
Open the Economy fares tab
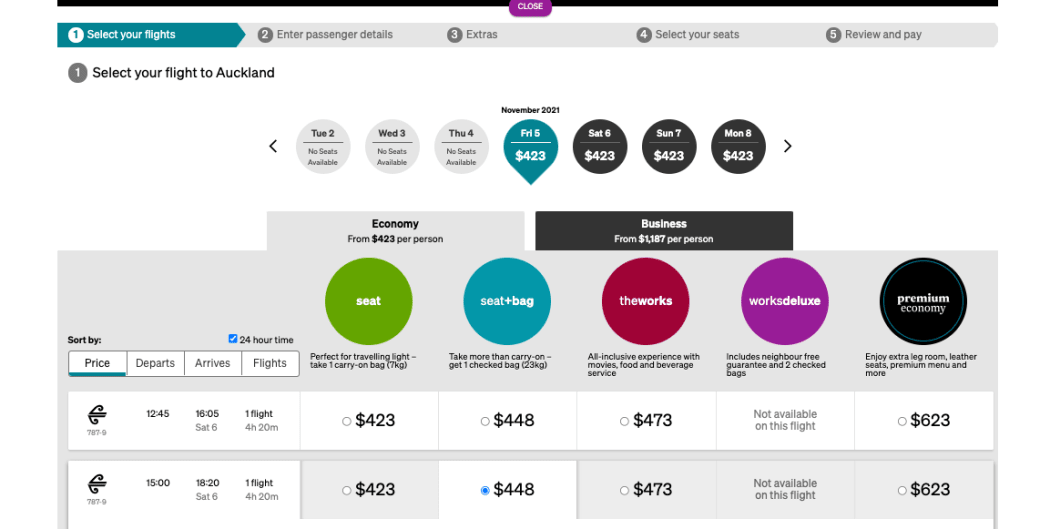395,231
